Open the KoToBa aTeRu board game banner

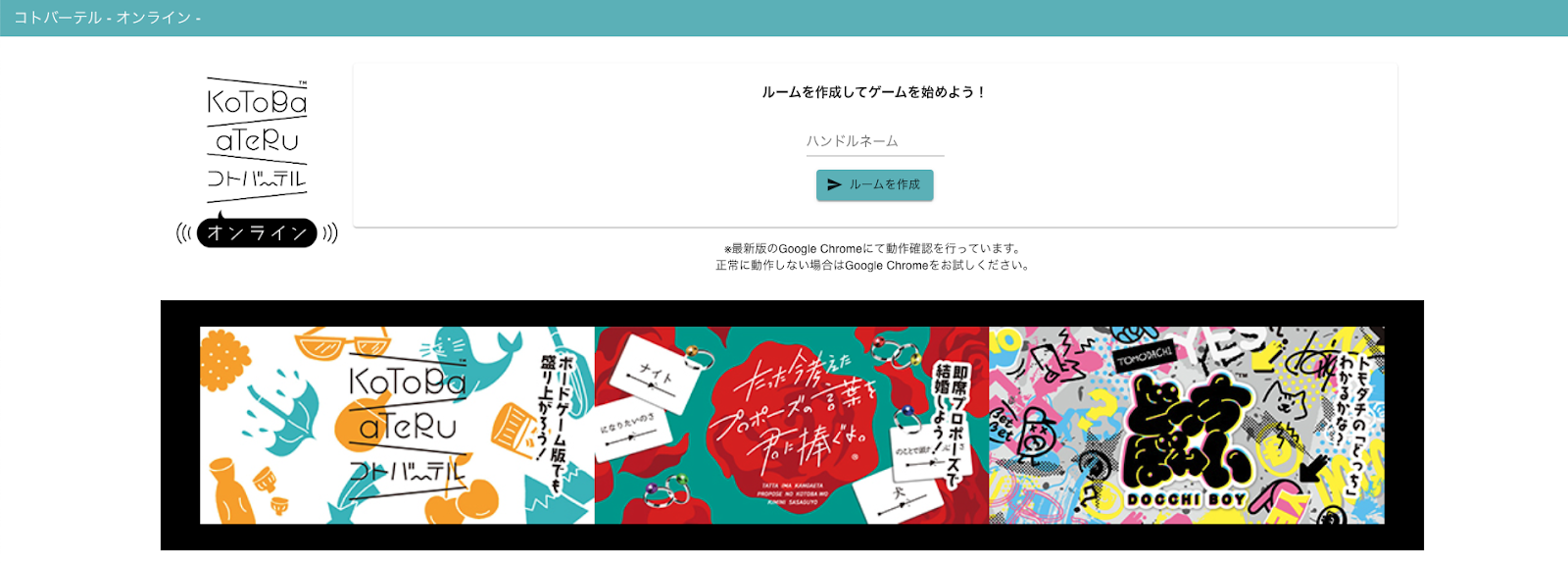[x=397, y=425]
